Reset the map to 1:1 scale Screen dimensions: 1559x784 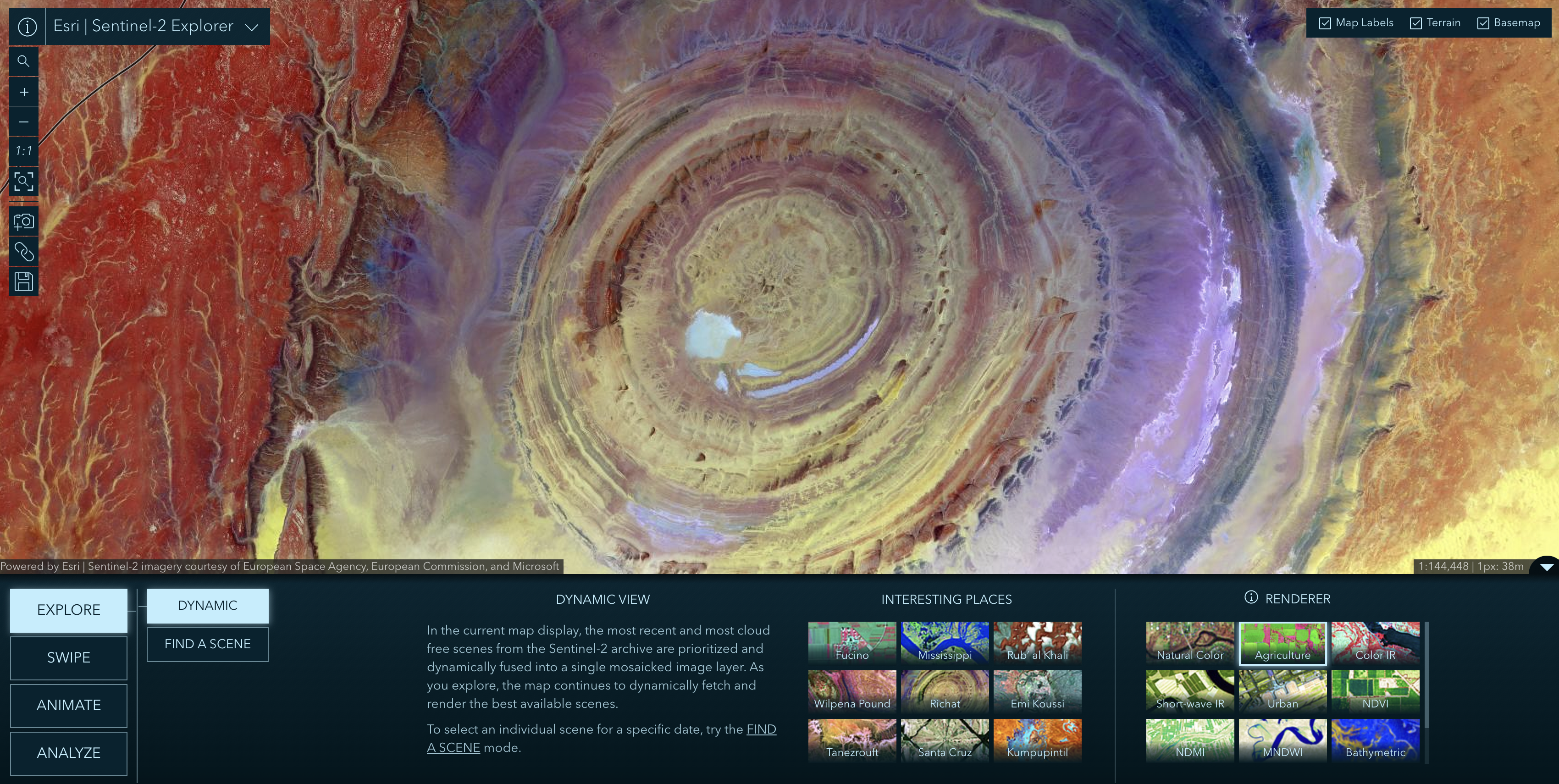23,151
